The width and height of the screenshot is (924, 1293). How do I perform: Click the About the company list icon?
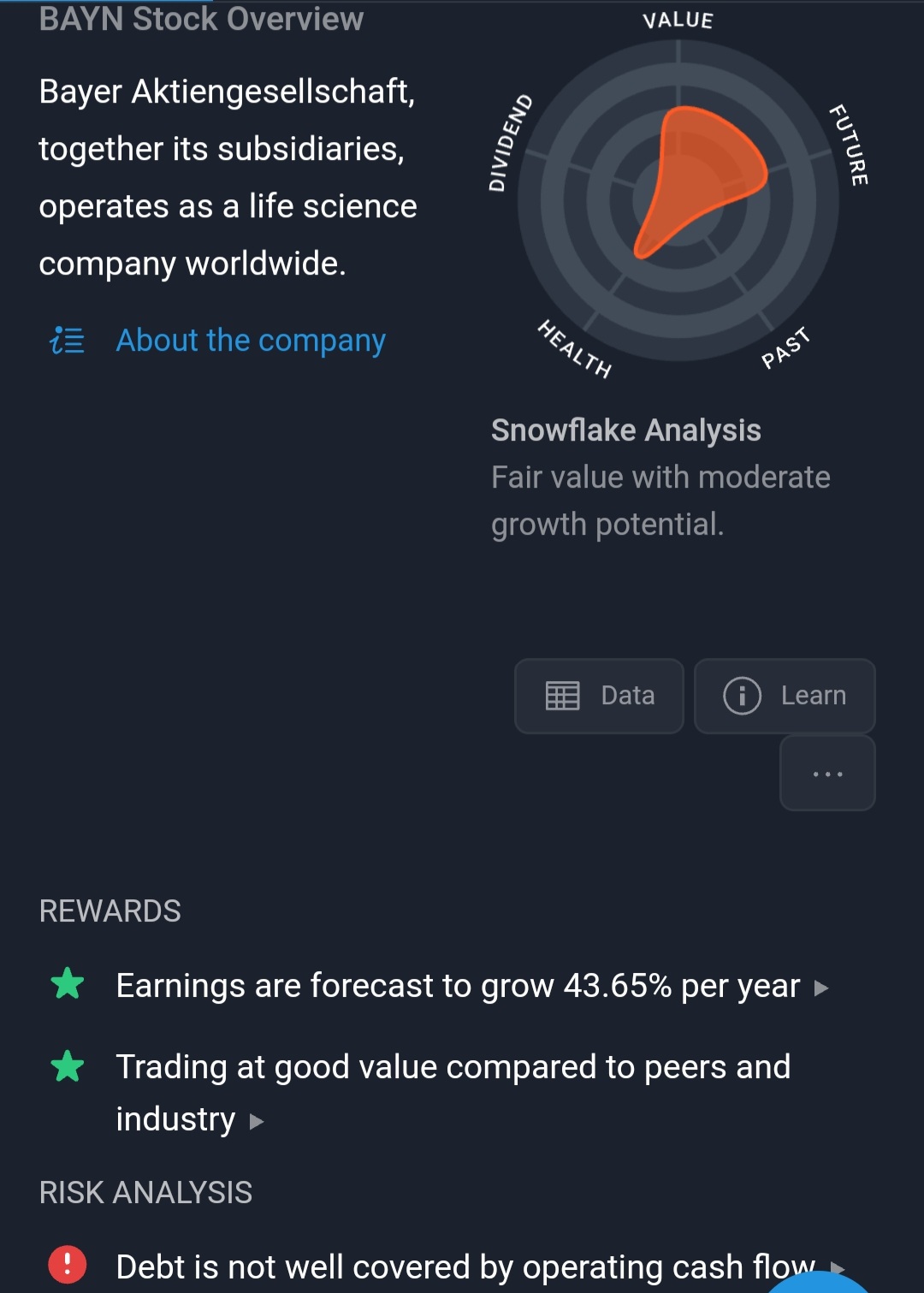click(67, 341)
